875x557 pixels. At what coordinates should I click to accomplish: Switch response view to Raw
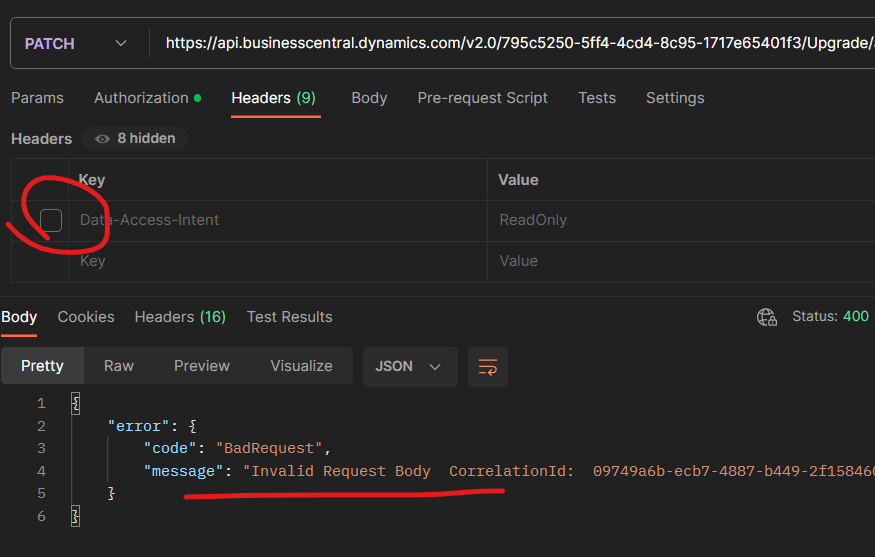pos(118,366)
